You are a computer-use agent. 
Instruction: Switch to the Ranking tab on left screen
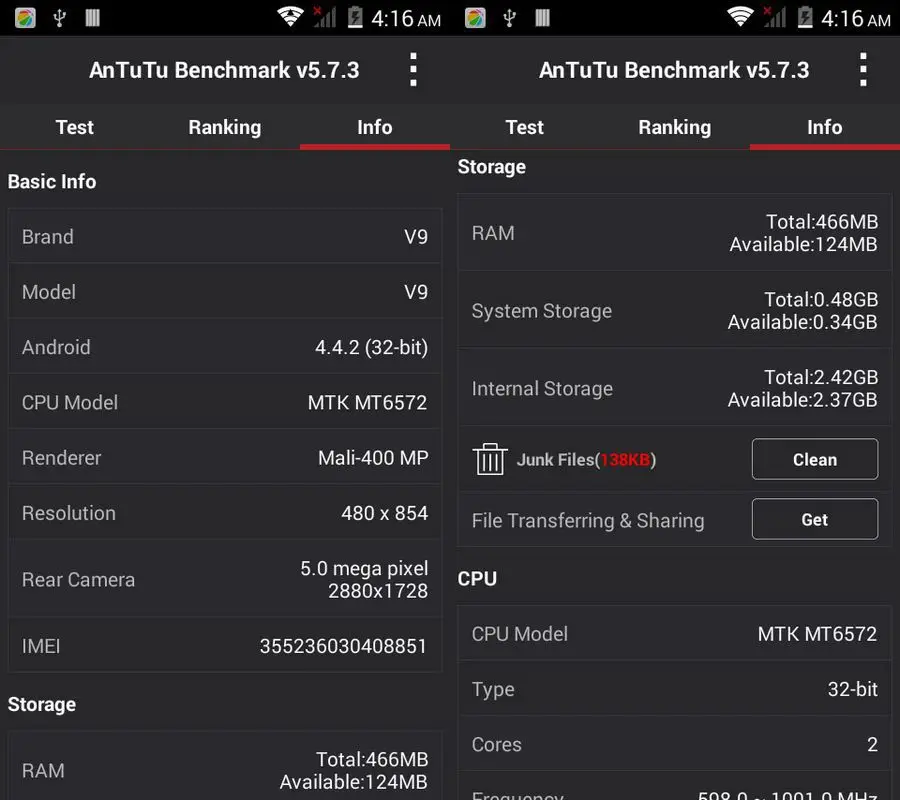point(225,127)
